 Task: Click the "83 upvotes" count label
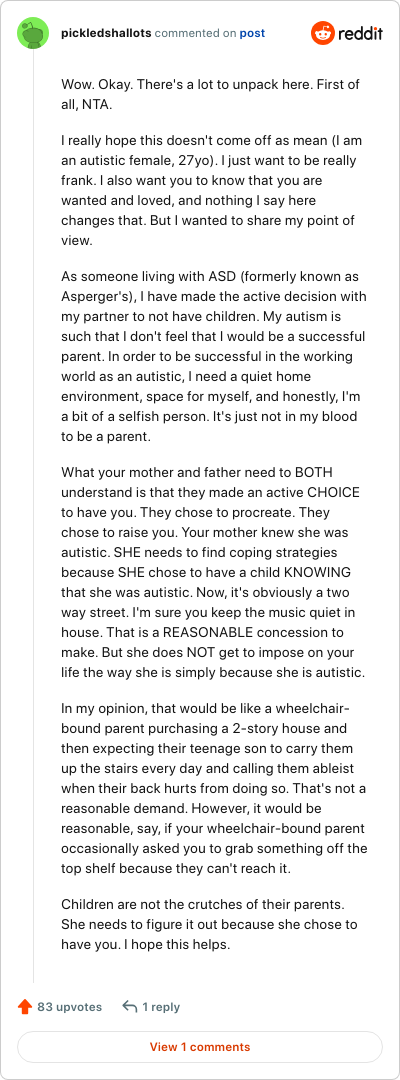tap(70, 1007)
